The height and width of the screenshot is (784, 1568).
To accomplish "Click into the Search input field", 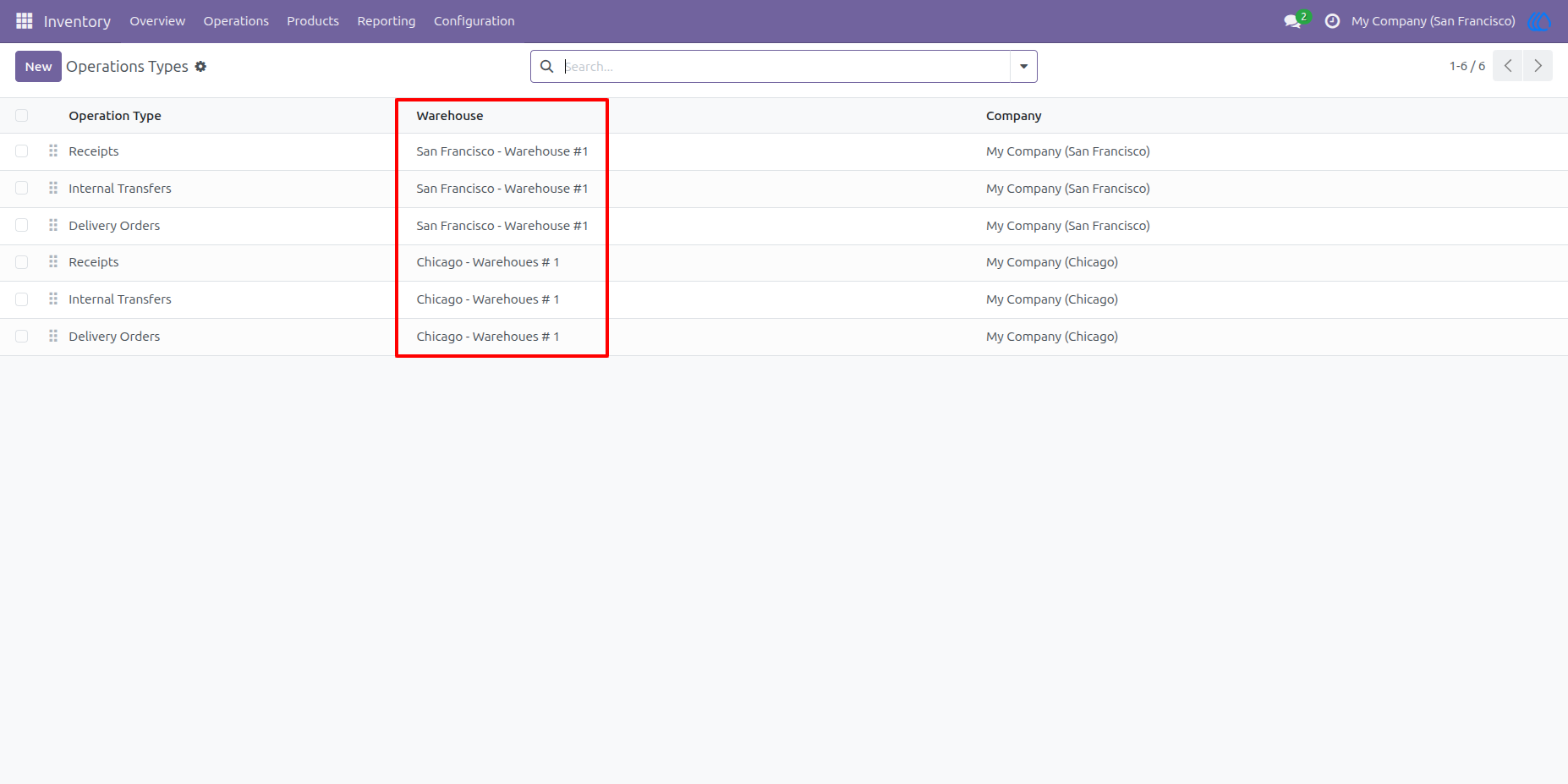I will (785, 66).
